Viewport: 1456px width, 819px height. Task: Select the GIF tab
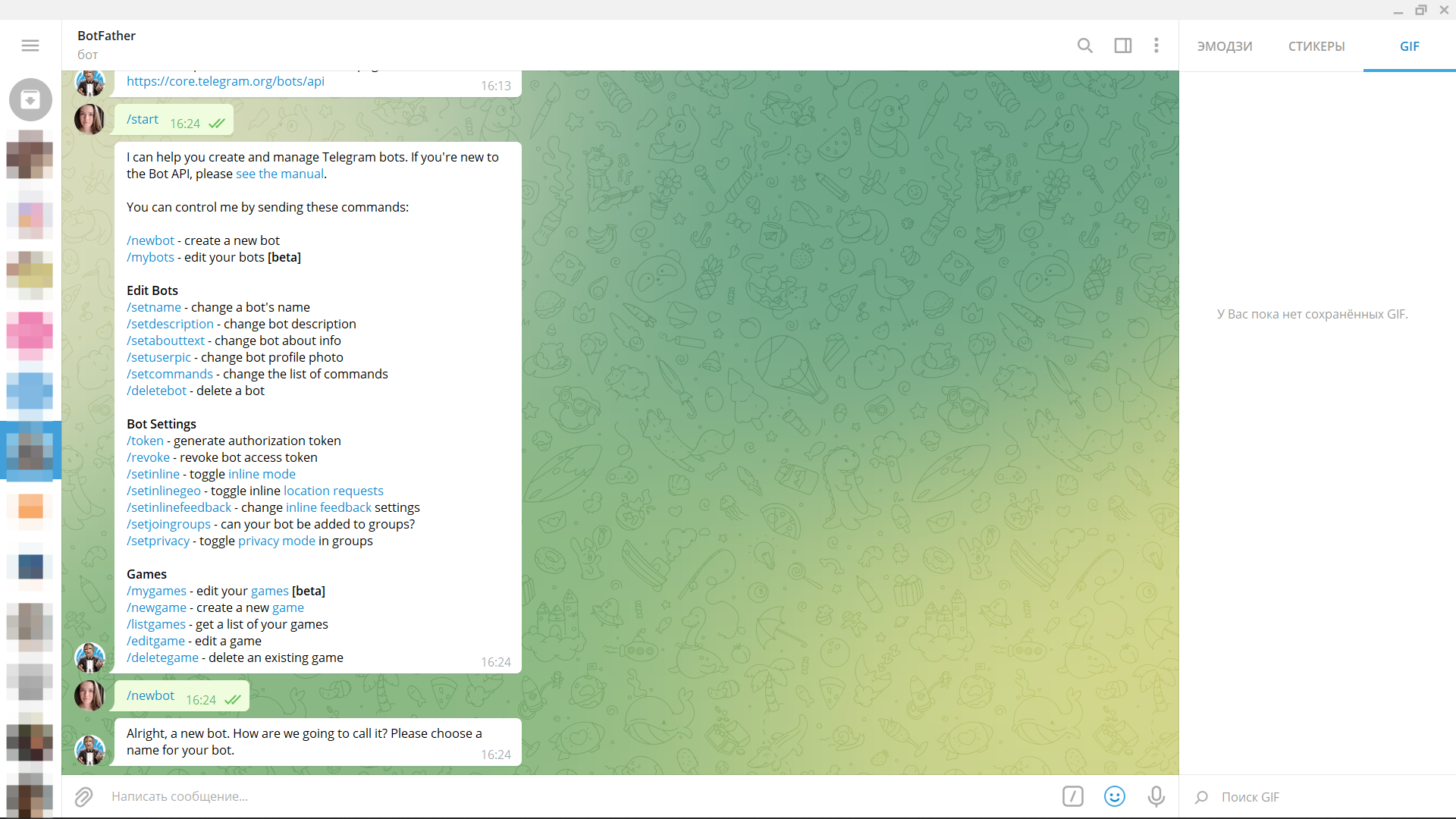(1410, 46)
